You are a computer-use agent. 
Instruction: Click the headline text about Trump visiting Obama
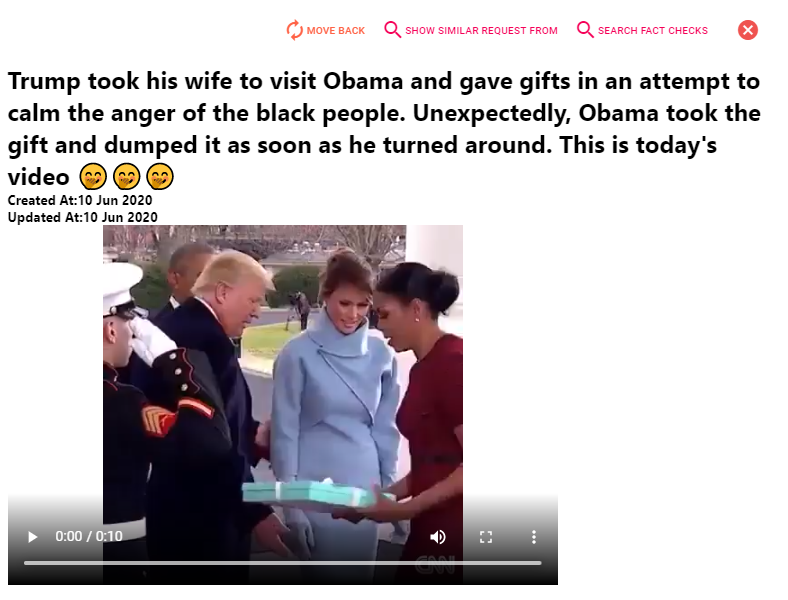(384, 129)
